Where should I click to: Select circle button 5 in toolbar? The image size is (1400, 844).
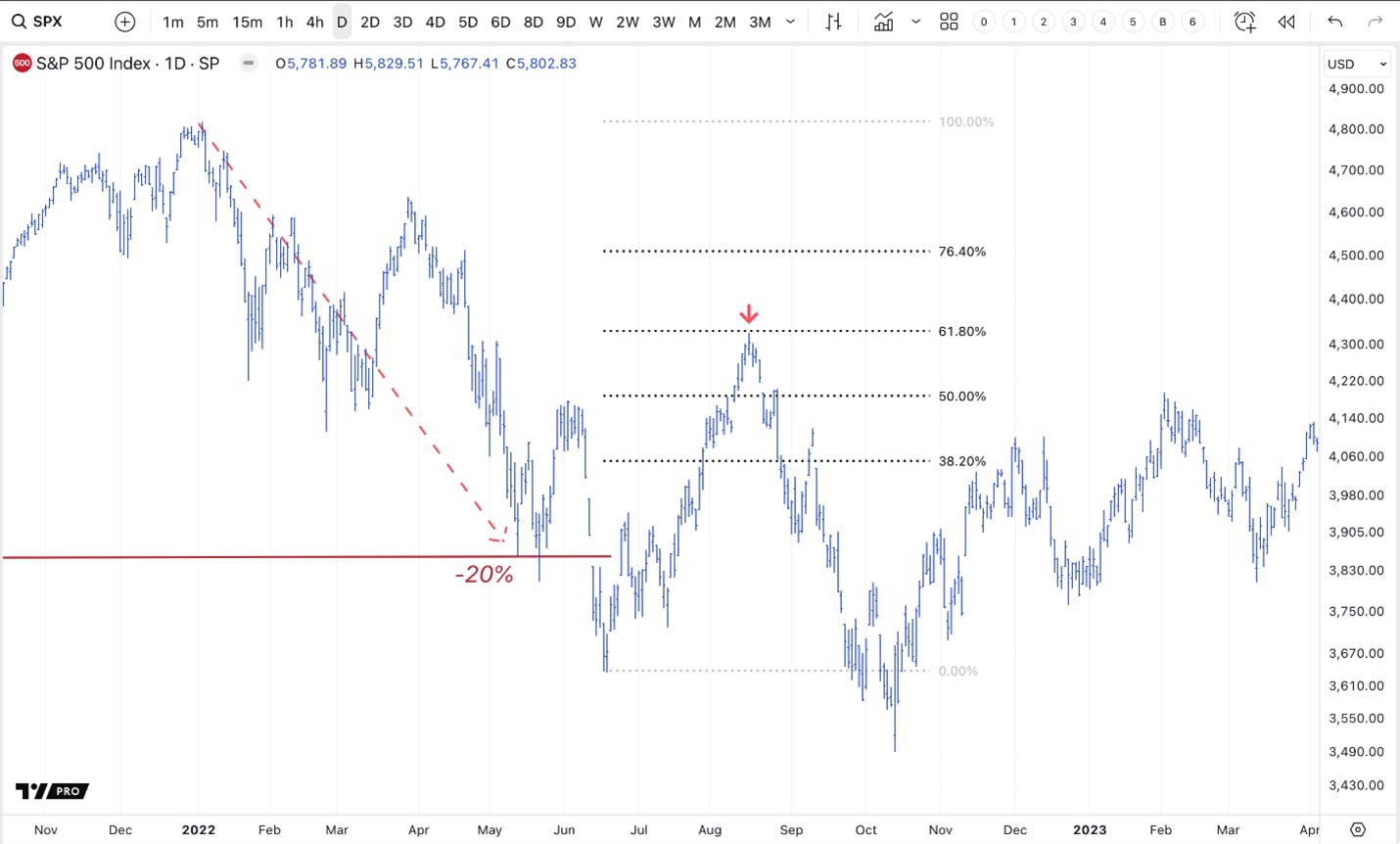click(1133, 22)
